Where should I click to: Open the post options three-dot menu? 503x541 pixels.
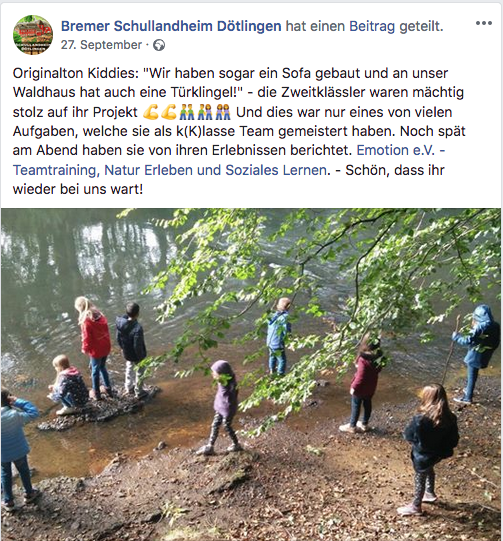[x=484, y=23]
